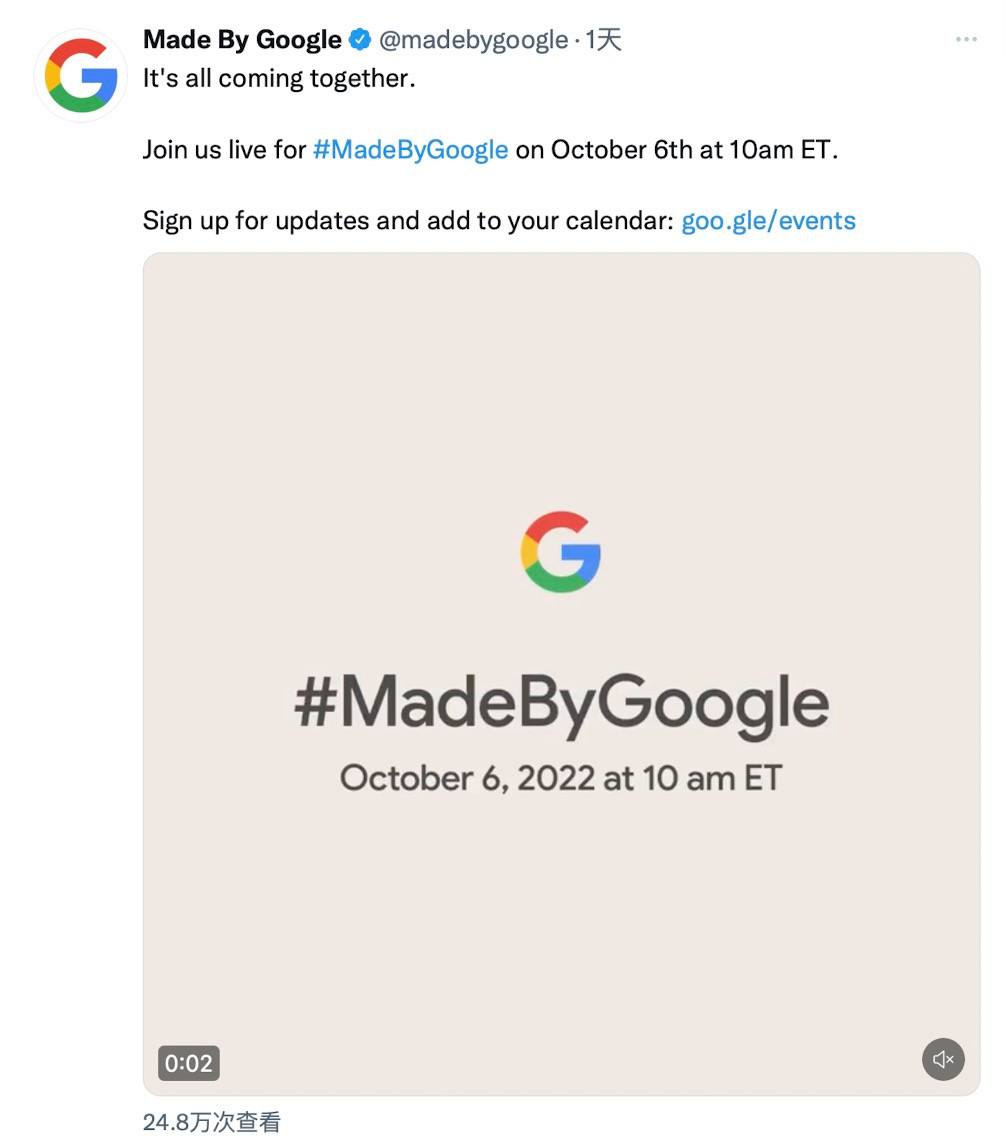Click the 1天 post timestamp
The height and width of the screenshot is (1148, 1006).
(x=603, y=40)
